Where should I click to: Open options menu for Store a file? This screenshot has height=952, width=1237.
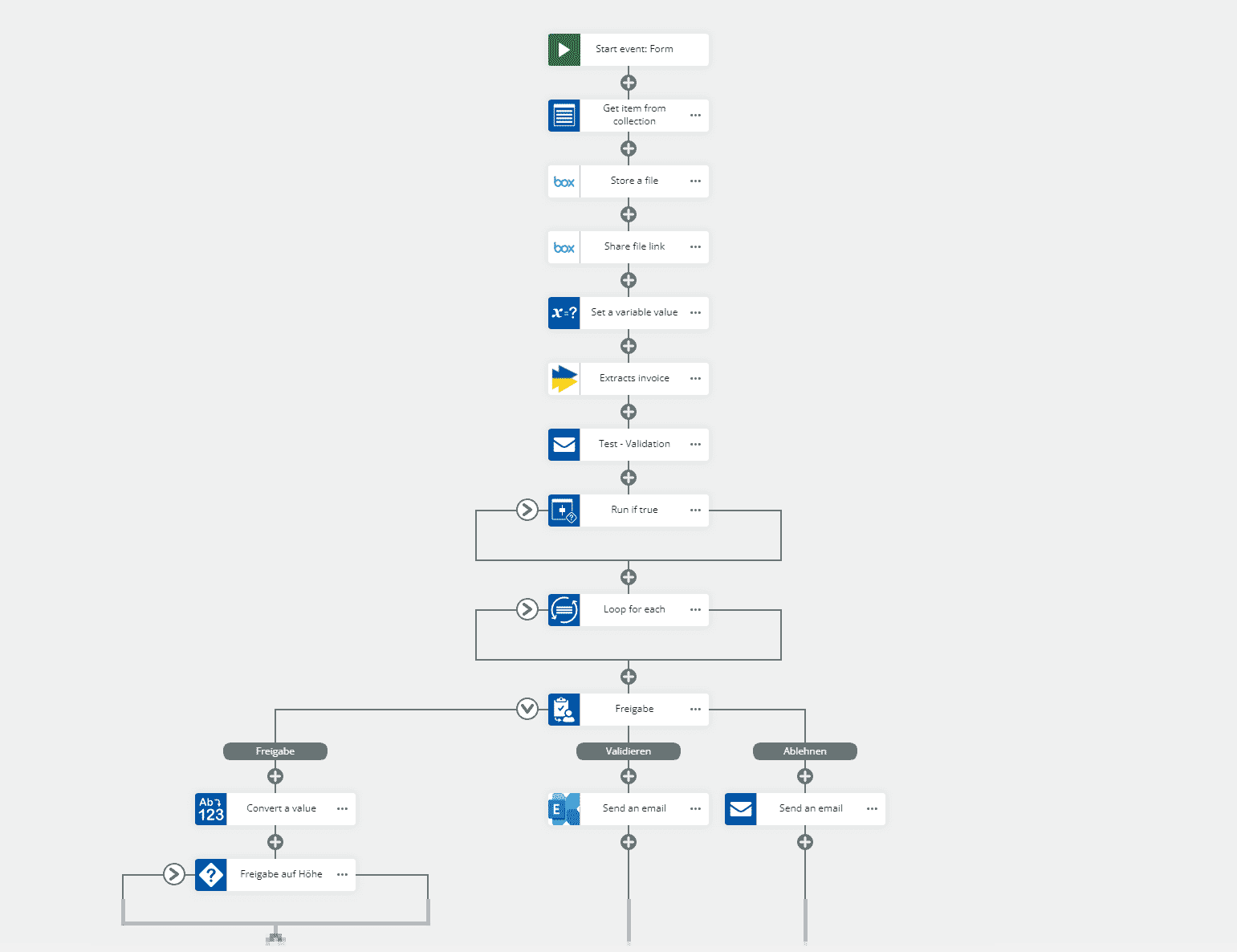click(695, 181)
